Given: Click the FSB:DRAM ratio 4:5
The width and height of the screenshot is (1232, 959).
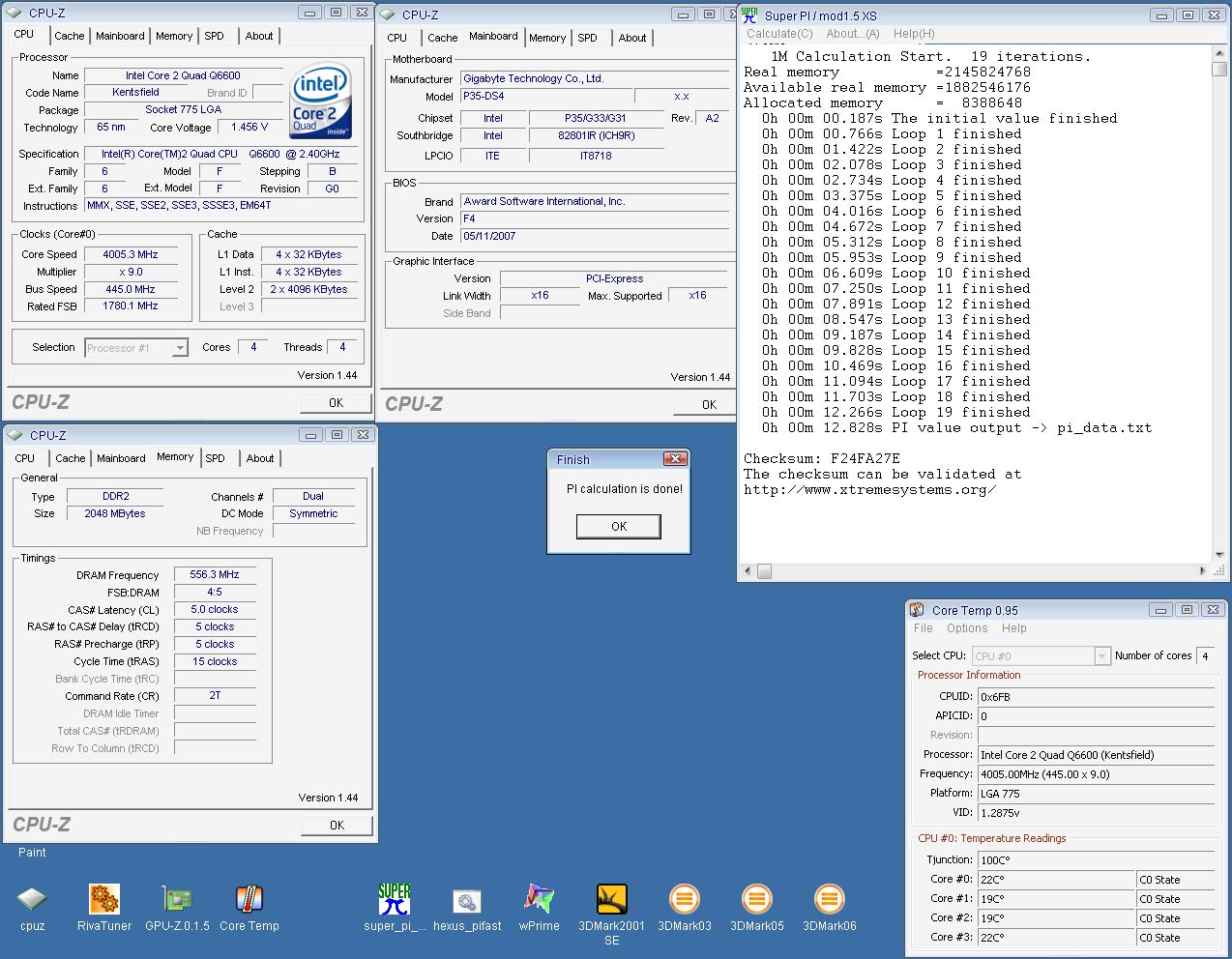Looking at the screenshot, I should 215,592.
